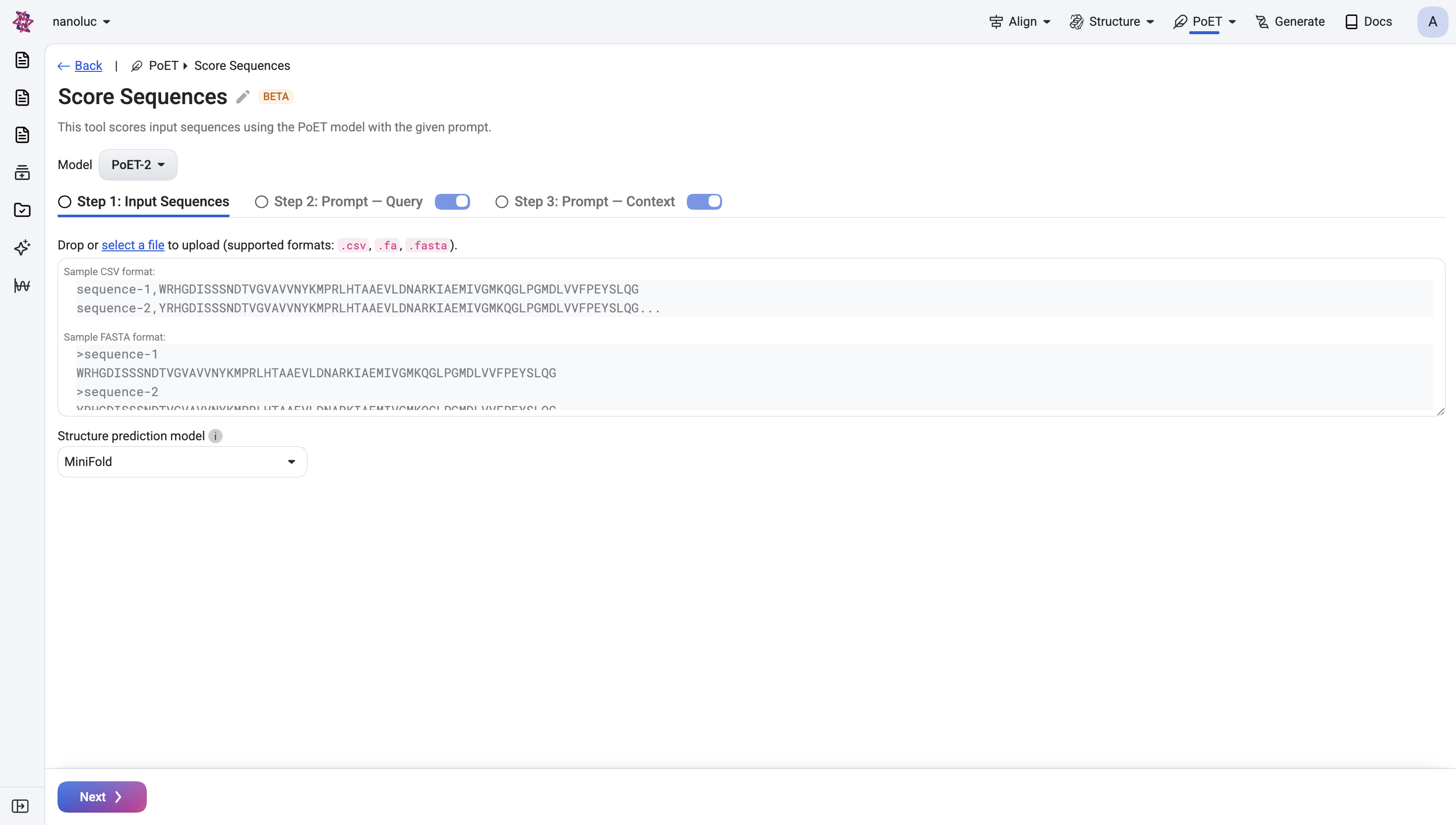The height and width of the screenshot is (825, 1456).
Task: Expand the sidebar using the bottom-left panel icon
Action: (x=20, y=806)
